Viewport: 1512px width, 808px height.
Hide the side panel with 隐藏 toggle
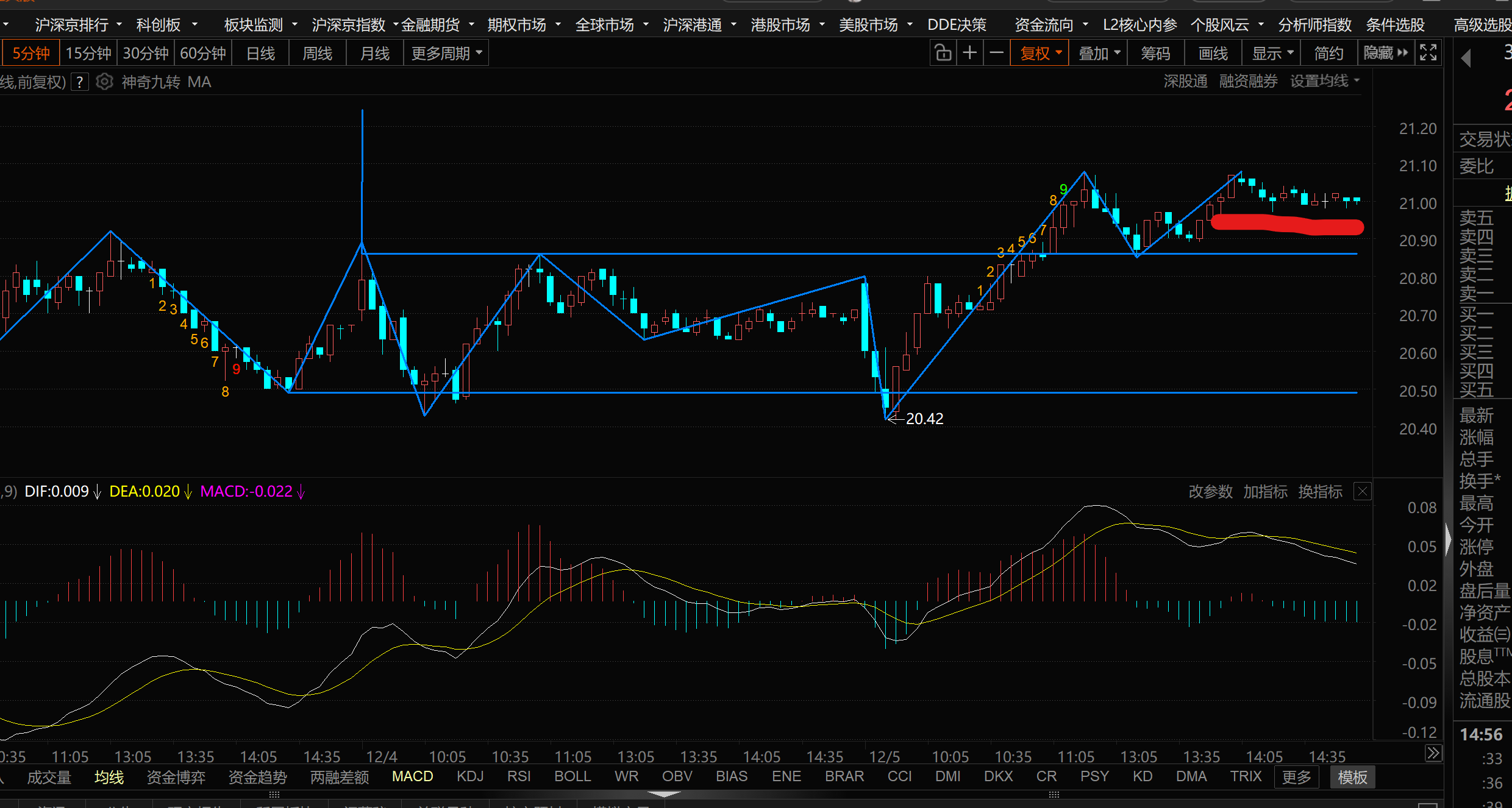[x=1385, y=53]
